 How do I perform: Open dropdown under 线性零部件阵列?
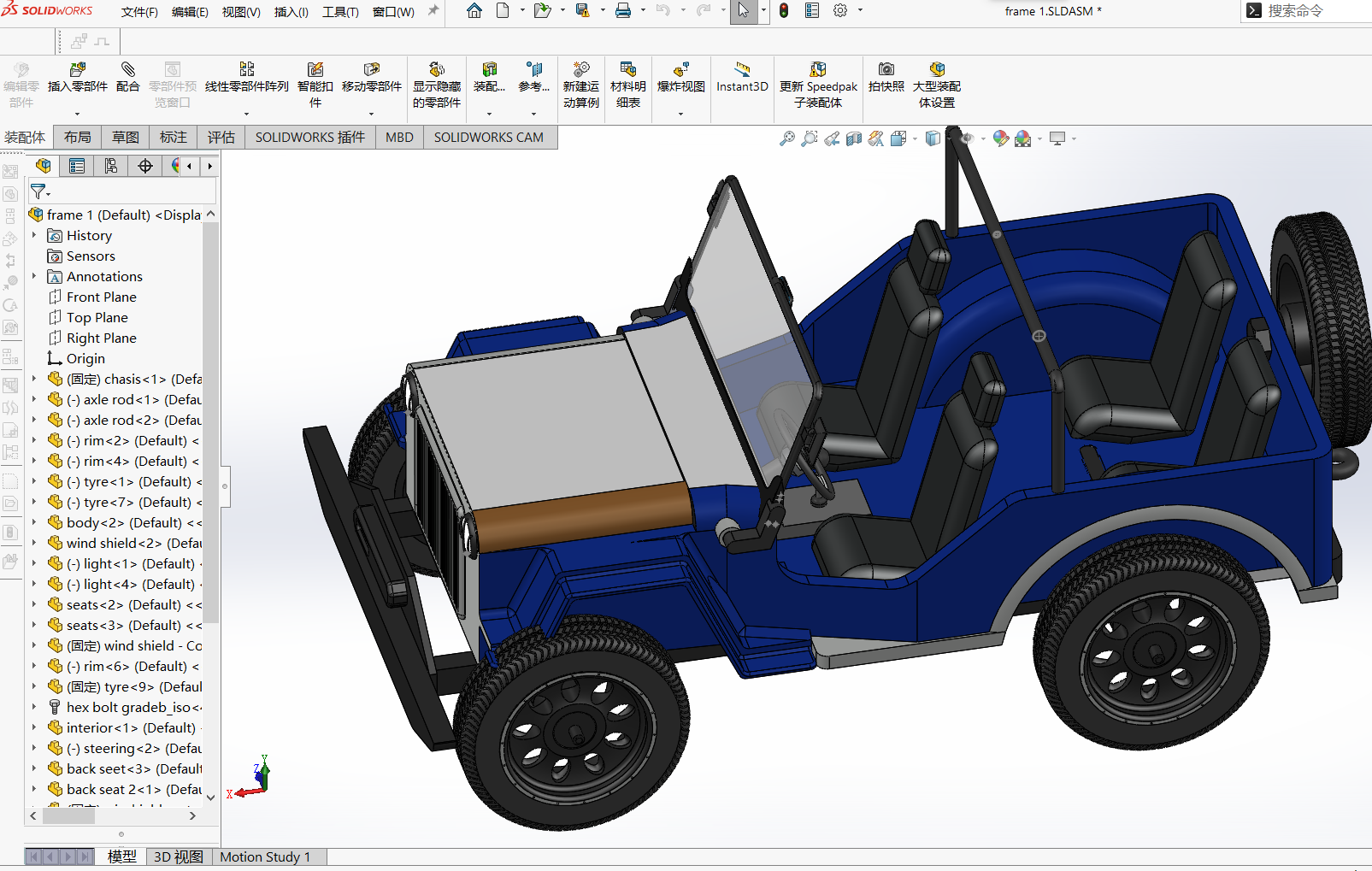(x=246, y=114)
